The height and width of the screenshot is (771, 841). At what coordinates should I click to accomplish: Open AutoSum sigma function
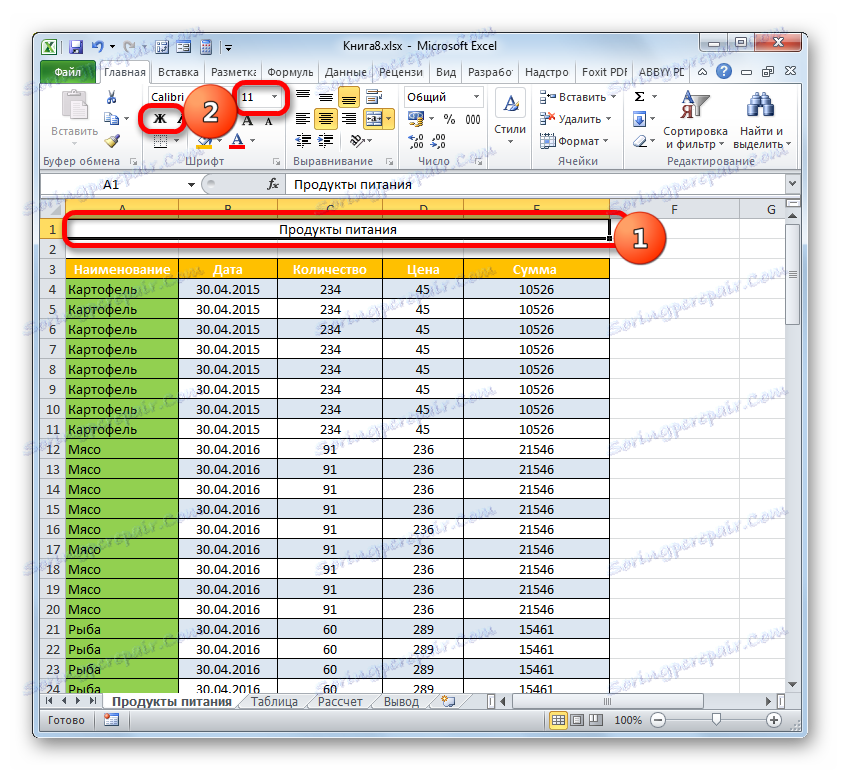coord(639,97)
